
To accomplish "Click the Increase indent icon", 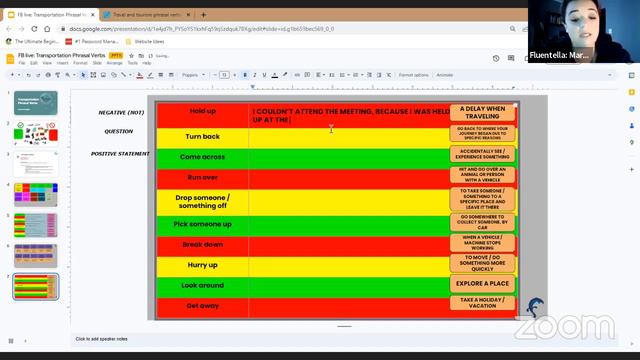I will click(x=379, y=75).
